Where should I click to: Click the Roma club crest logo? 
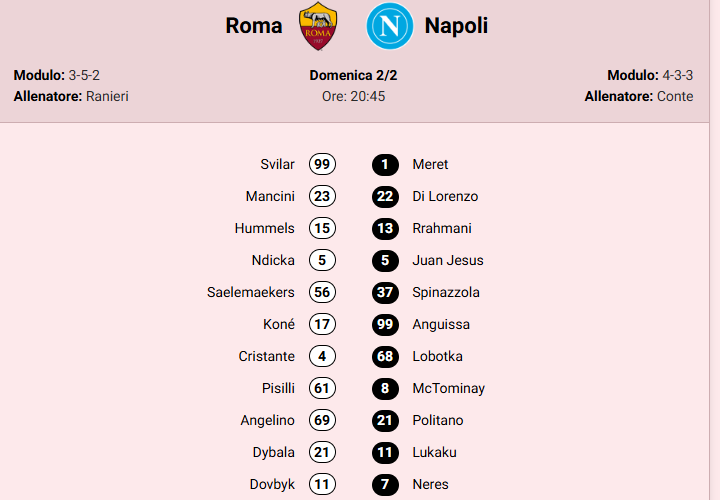click(319, 27)
